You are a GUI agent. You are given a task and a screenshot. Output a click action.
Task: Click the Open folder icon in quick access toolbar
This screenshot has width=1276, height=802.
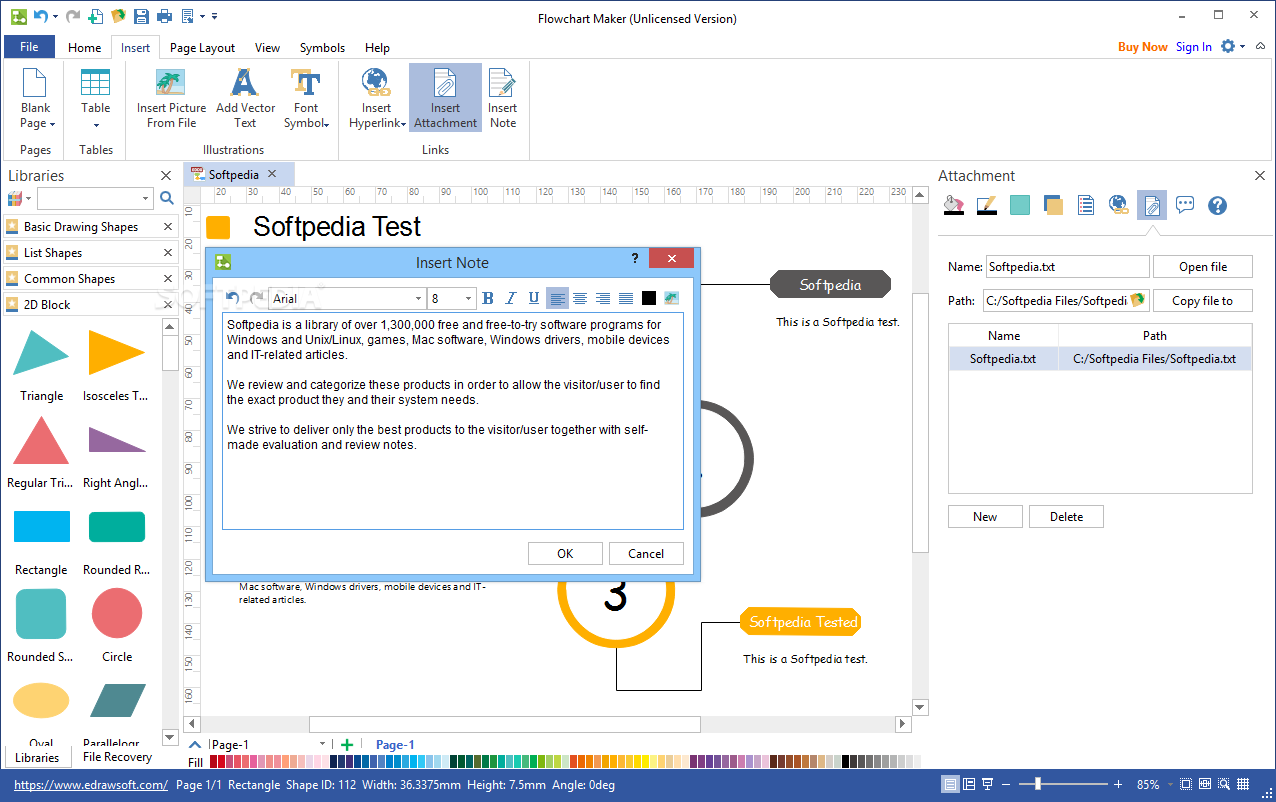(118, 16)
